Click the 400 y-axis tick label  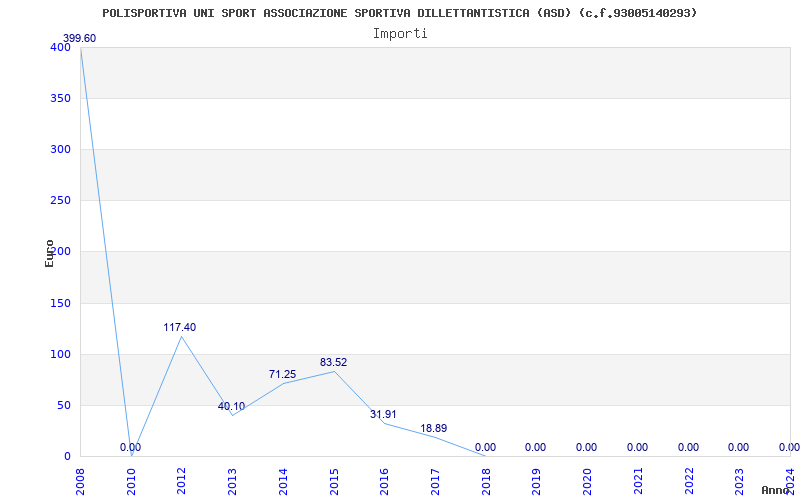(60, 47)
